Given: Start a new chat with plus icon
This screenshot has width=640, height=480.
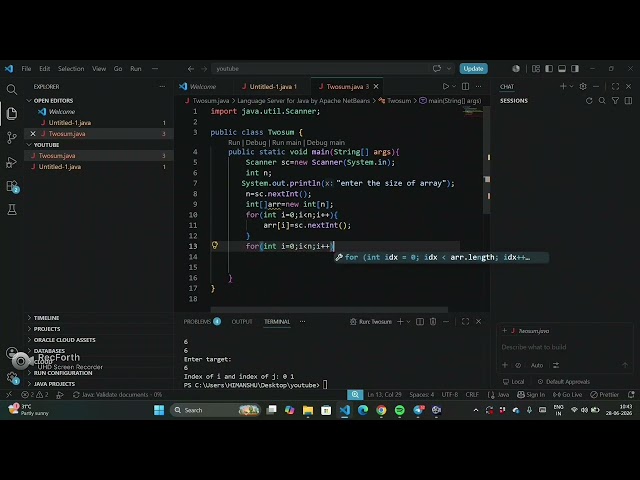Looking at the screenshot, I should (563, 87).
